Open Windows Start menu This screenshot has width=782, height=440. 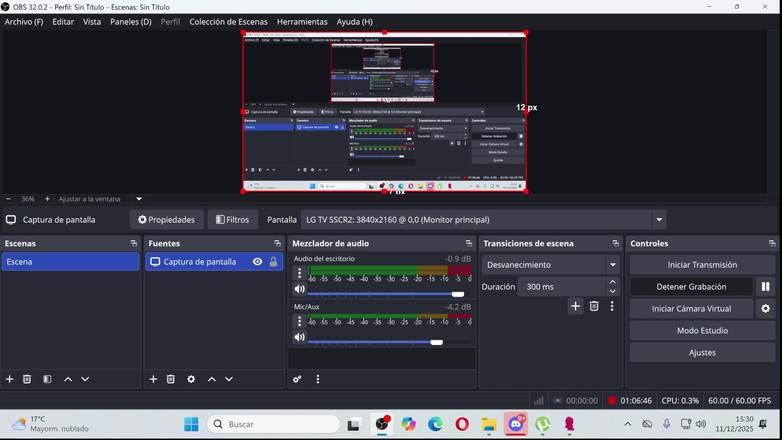pos(191,424)
